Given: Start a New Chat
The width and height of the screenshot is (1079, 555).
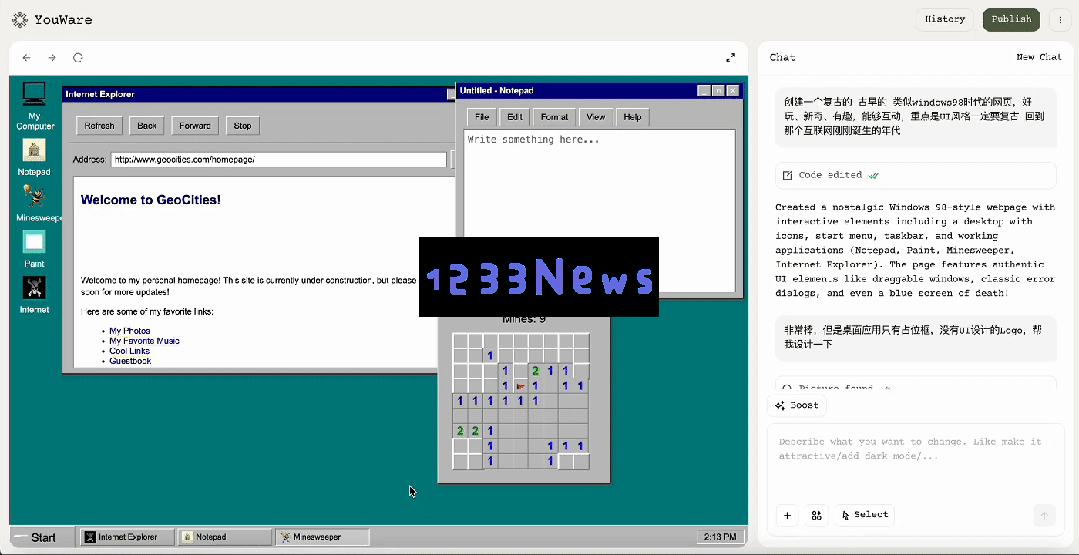Looking at the screenshot, I should pos(1039,57).
